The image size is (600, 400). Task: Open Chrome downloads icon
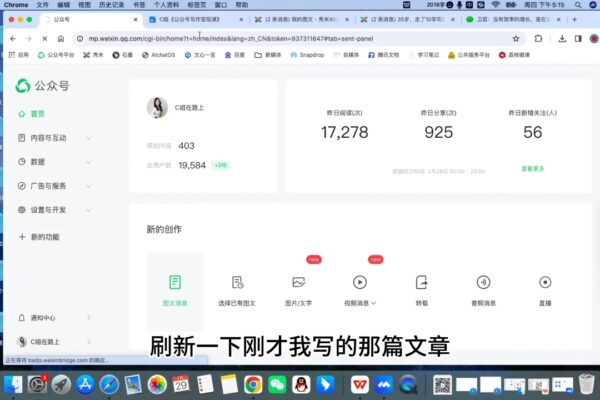562,39
